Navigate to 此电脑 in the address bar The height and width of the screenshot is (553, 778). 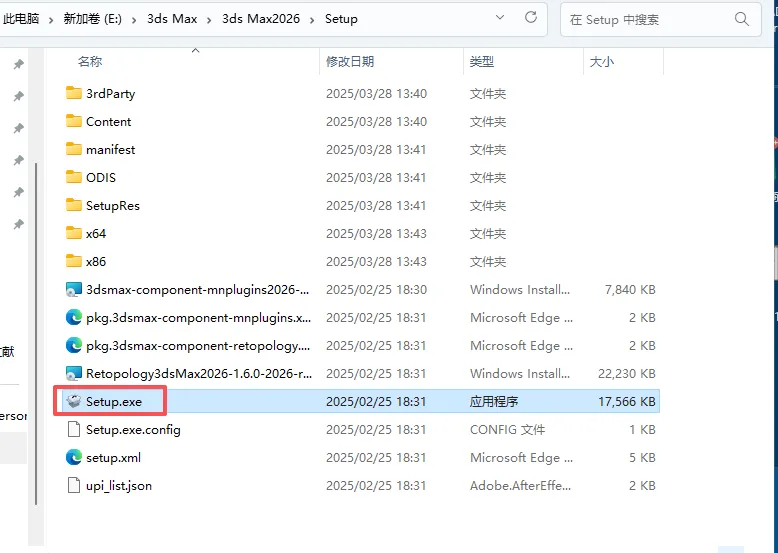point(21,19)
